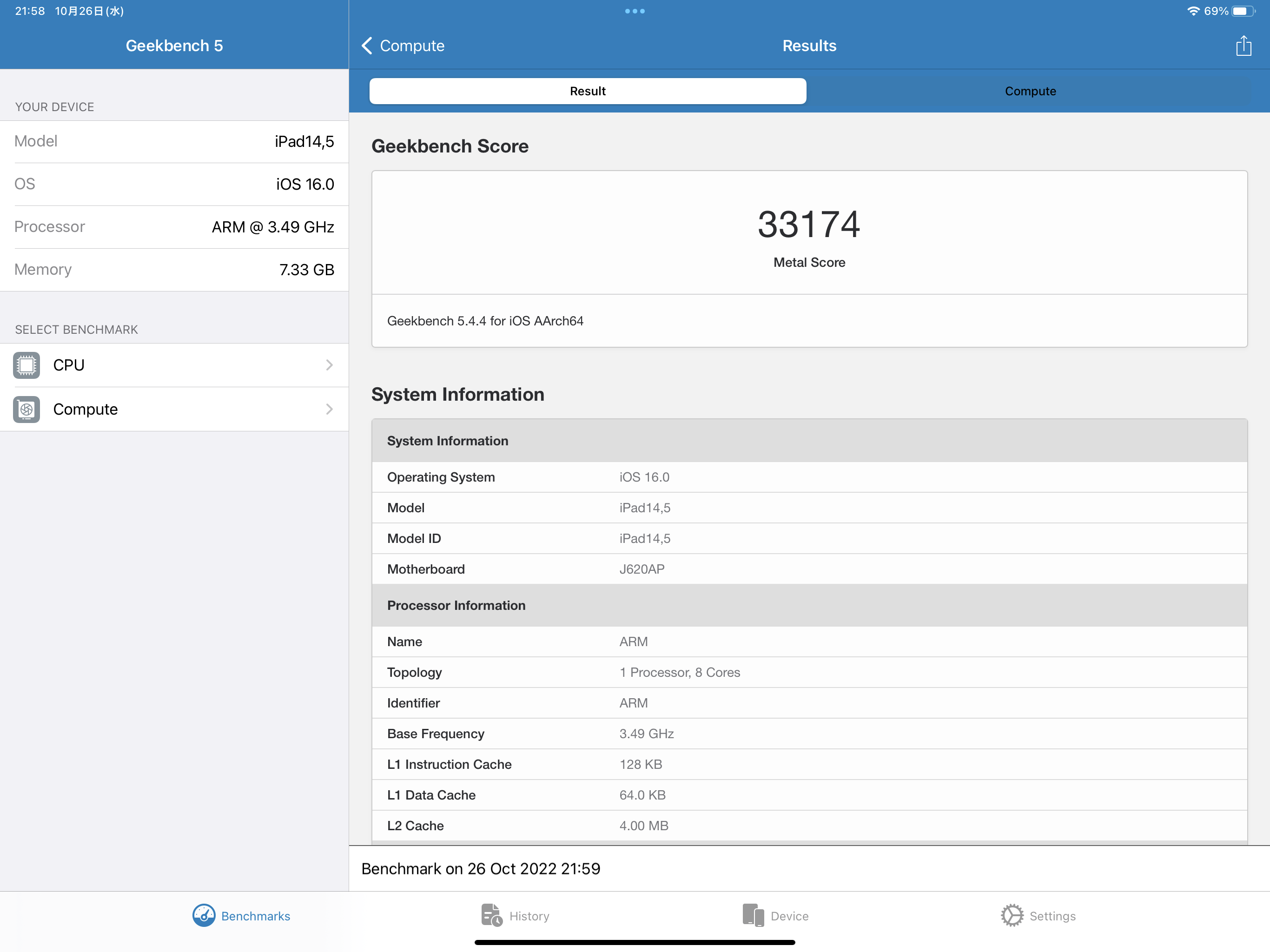
Task: Click the L1 Data Cache value '64.0 KB'
Action: 642,795
